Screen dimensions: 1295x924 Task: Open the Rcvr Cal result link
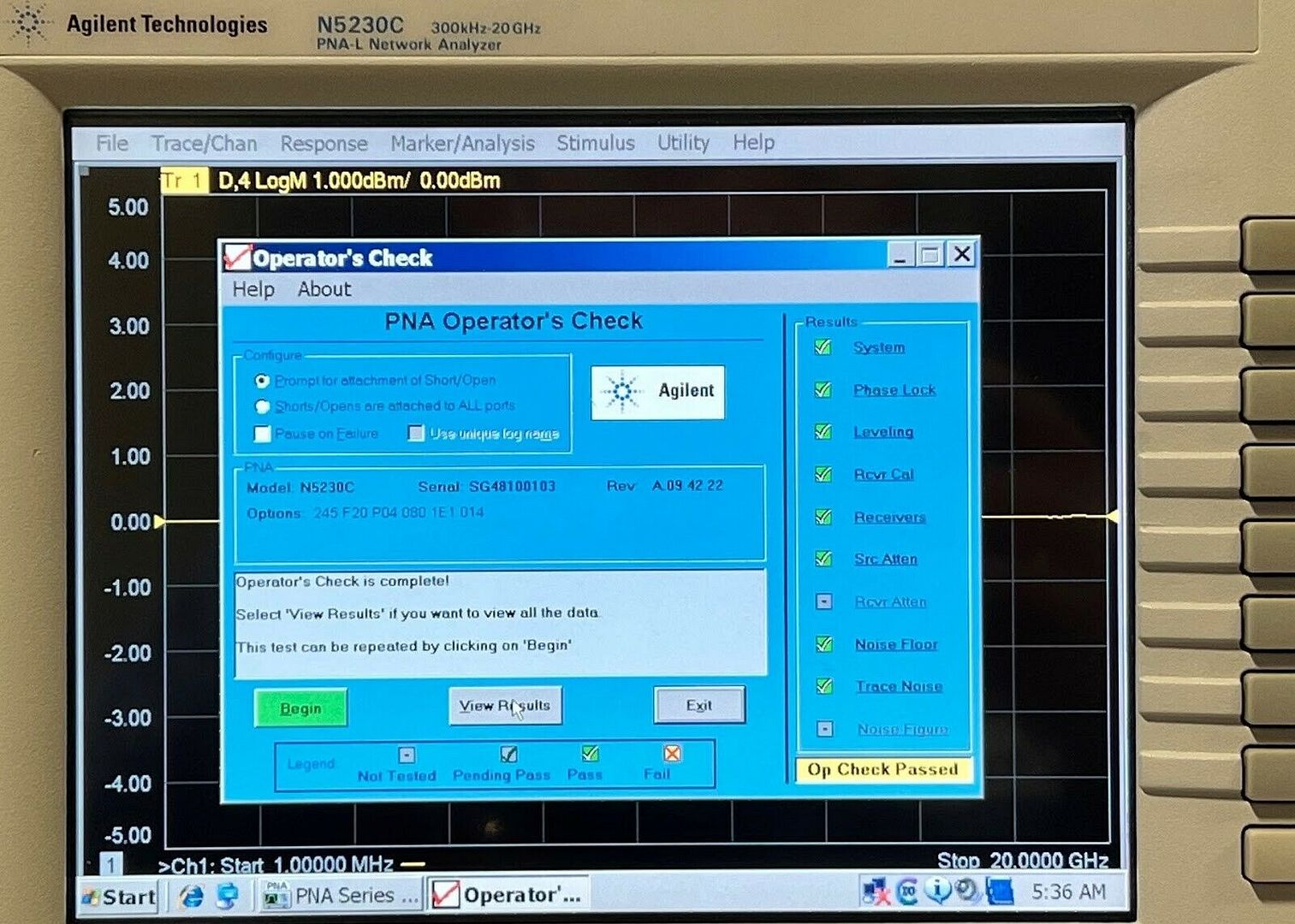pyautogui.click(x=884, y=474)
